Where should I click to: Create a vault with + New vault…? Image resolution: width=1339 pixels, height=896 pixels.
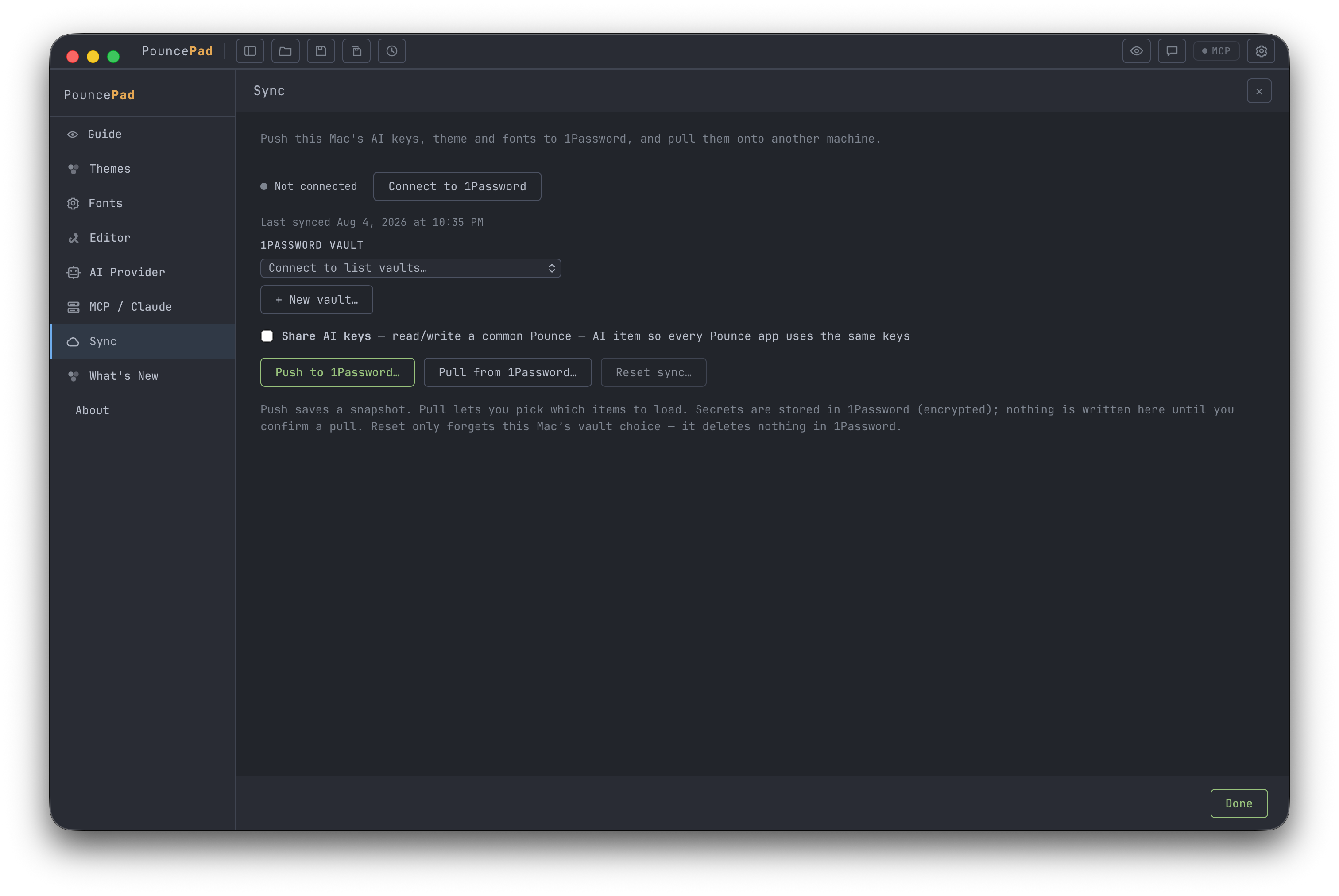317,299
